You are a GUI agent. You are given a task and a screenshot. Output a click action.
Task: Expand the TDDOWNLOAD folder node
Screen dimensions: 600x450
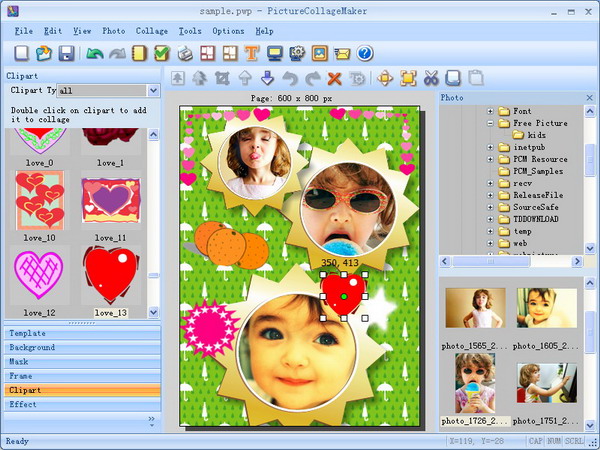pos(490,219)
